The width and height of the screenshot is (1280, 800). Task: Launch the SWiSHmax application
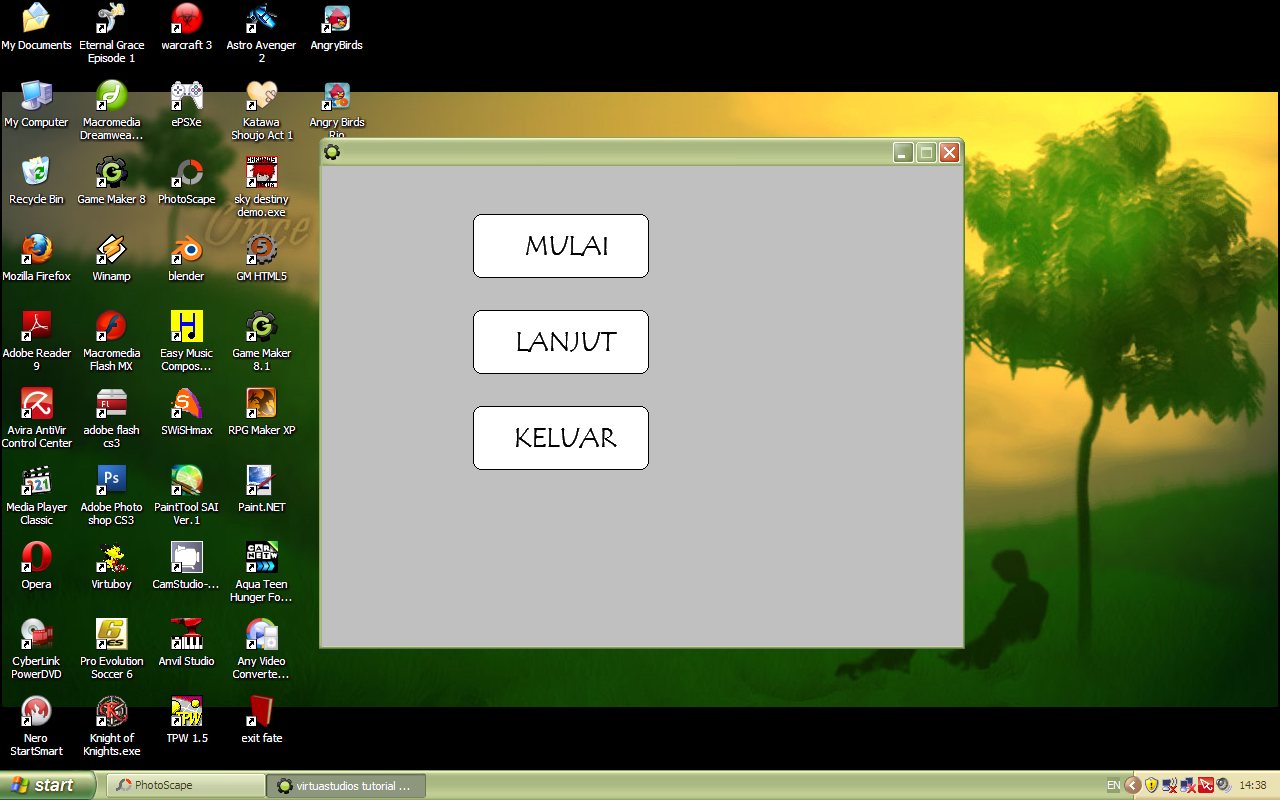(x=186, y=410)
